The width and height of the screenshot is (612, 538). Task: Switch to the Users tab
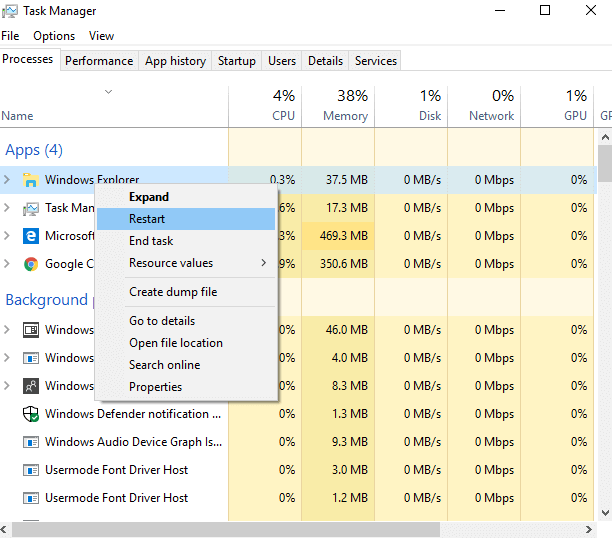tap(282, 61)
